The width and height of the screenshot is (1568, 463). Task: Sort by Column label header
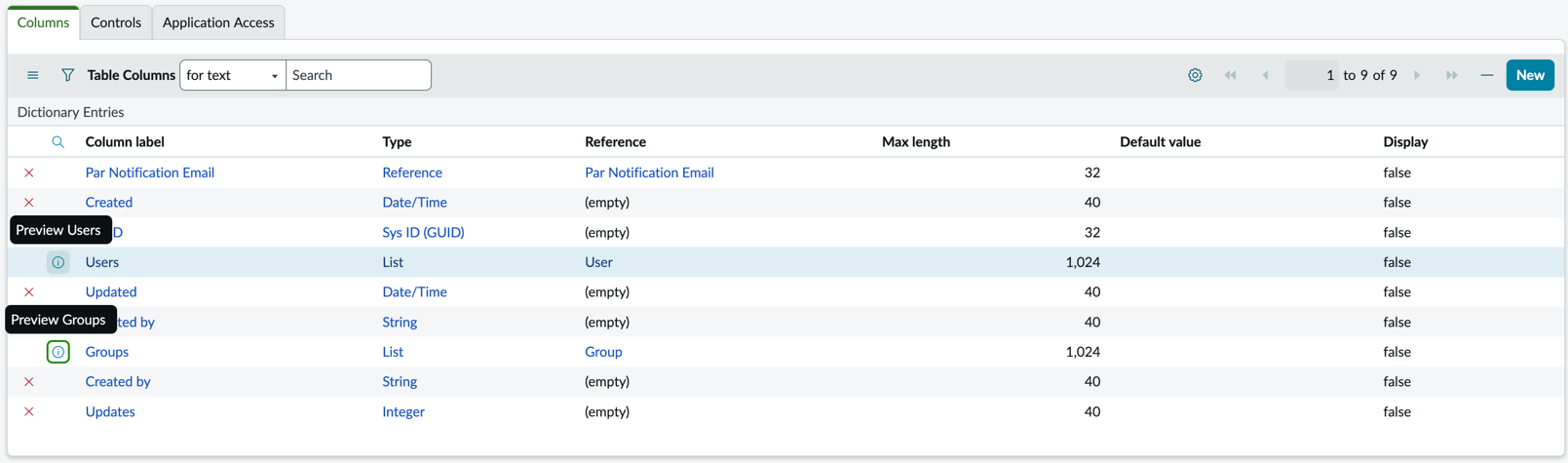coord(125,142)
